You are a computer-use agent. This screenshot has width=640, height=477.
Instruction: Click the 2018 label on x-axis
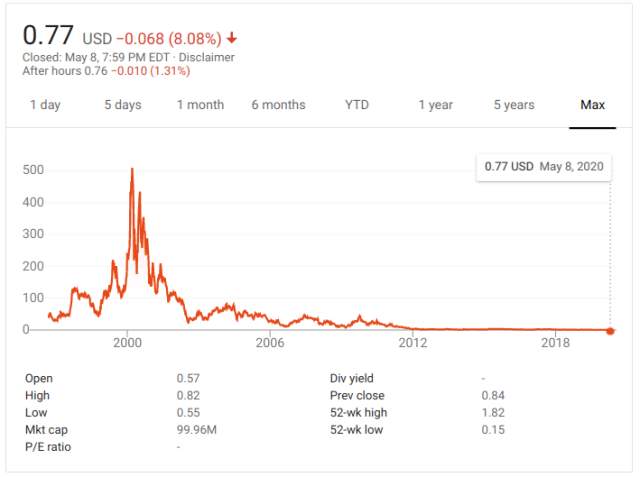tap(554, 343)
